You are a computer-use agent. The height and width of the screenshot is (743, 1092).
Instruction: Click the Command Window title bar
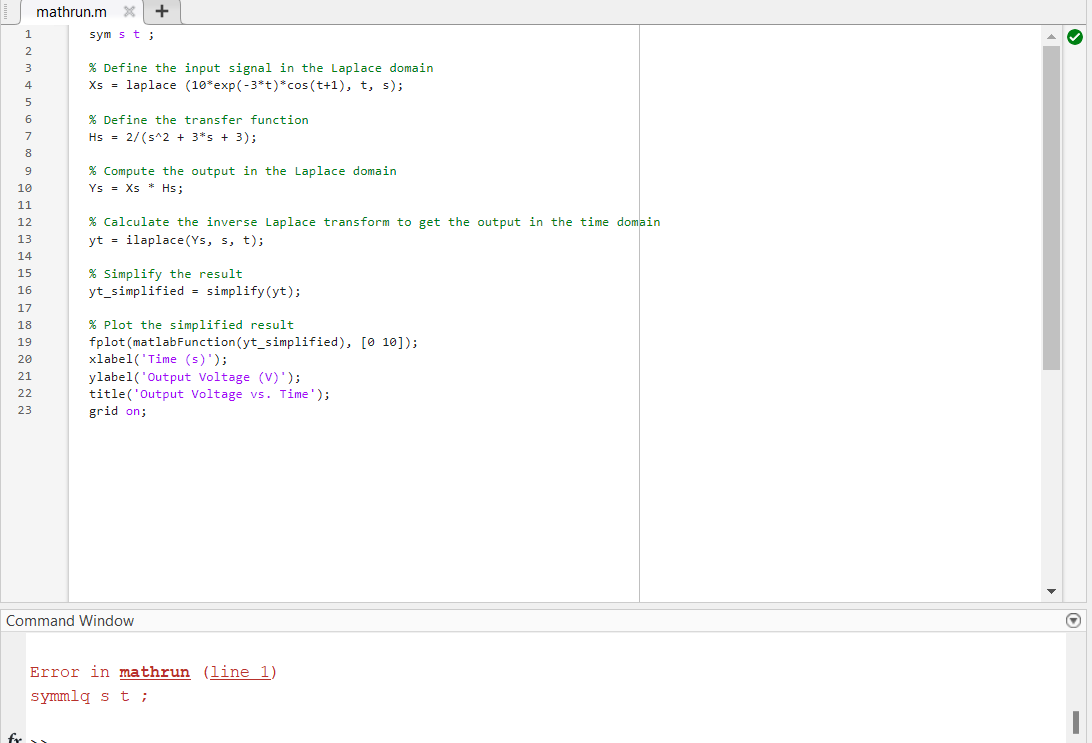click(70, 620)
